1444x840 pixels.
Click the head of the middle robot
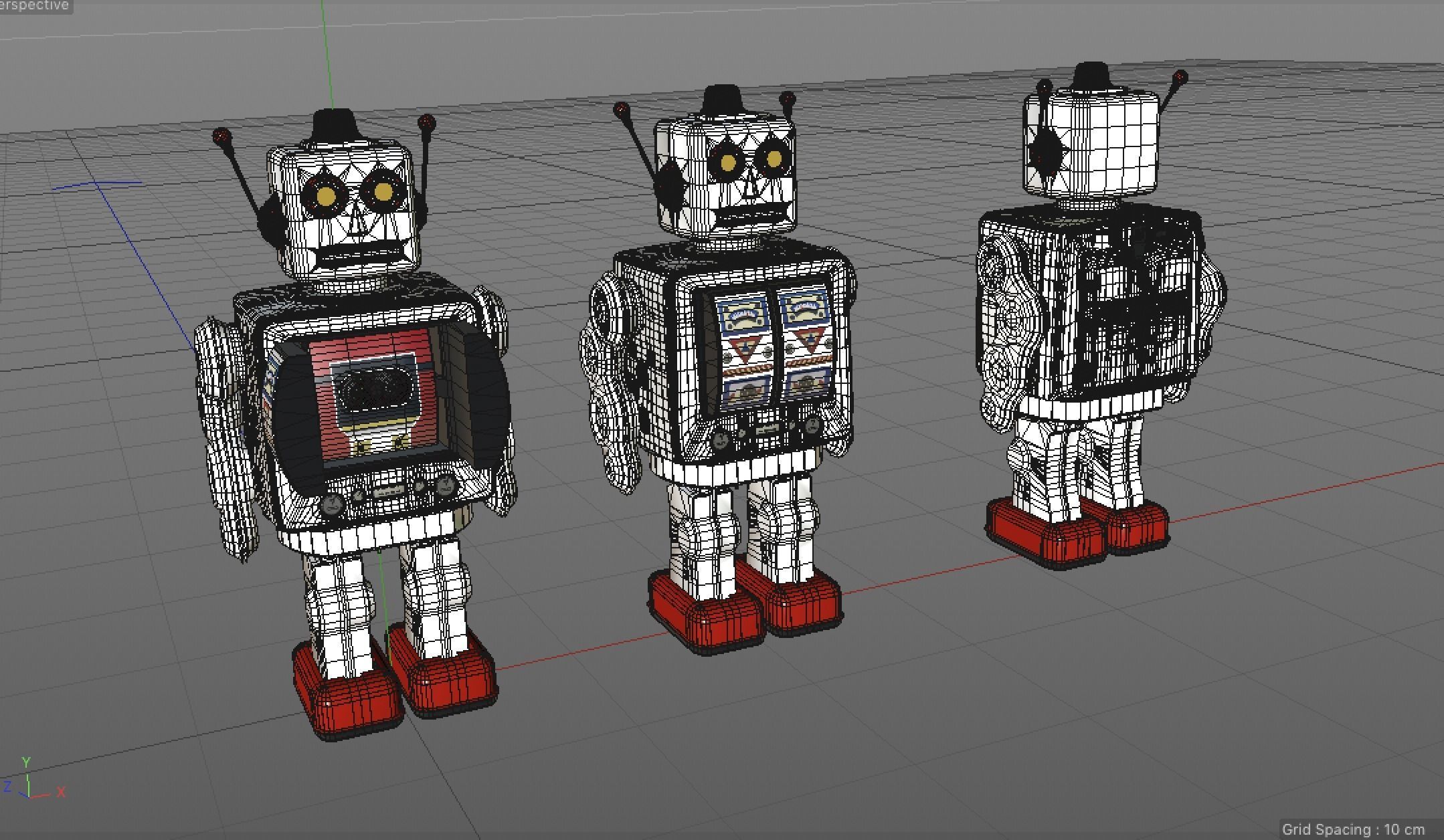pyautogui.click(x=725, y=177)
